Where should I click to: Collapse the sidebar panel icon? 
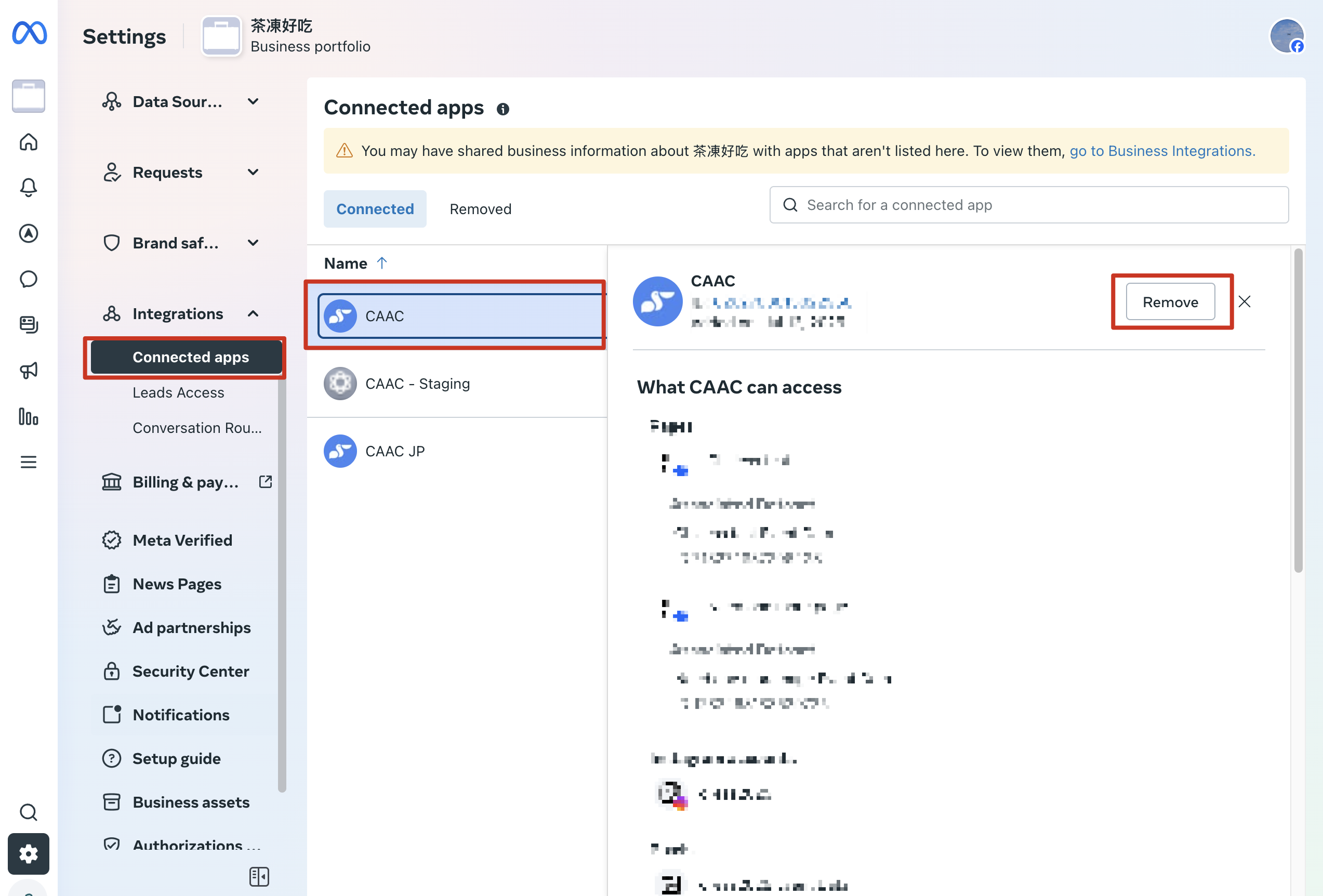tap(259, 876)
